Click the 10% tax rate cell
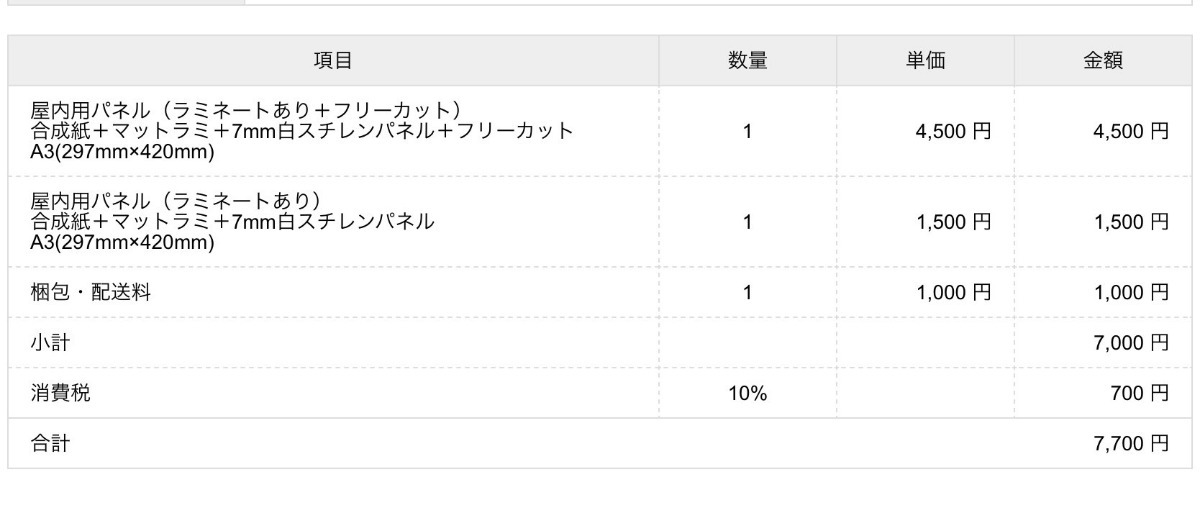 (747, 394)
